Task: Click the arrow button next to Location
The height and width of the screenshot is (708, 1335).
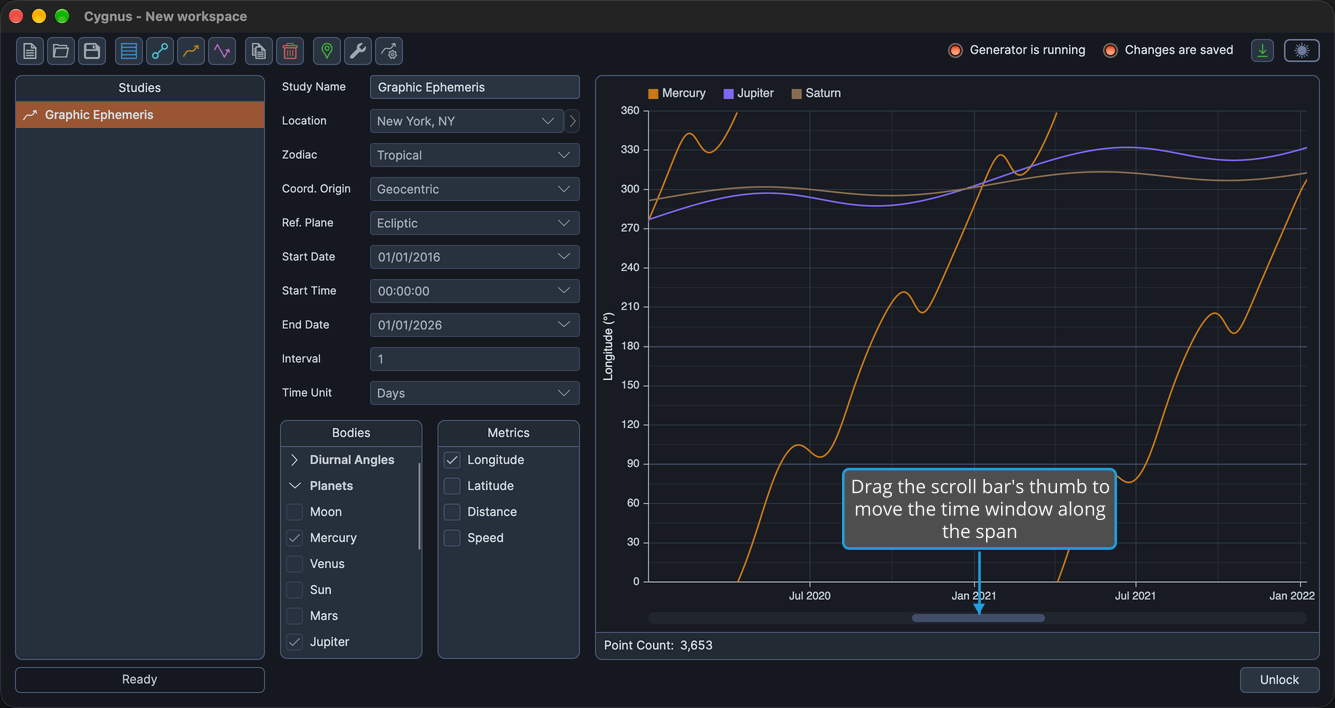Action: 572,121
